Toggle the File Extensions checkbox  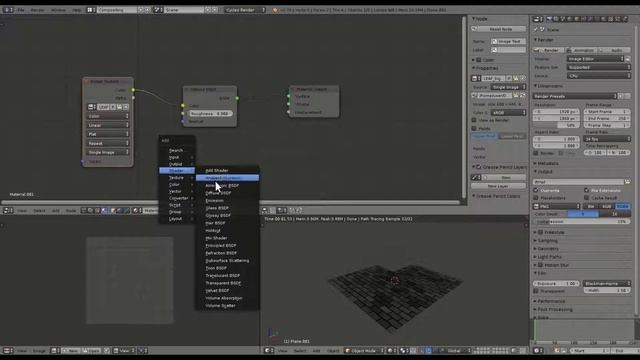[x=587, y=190]
